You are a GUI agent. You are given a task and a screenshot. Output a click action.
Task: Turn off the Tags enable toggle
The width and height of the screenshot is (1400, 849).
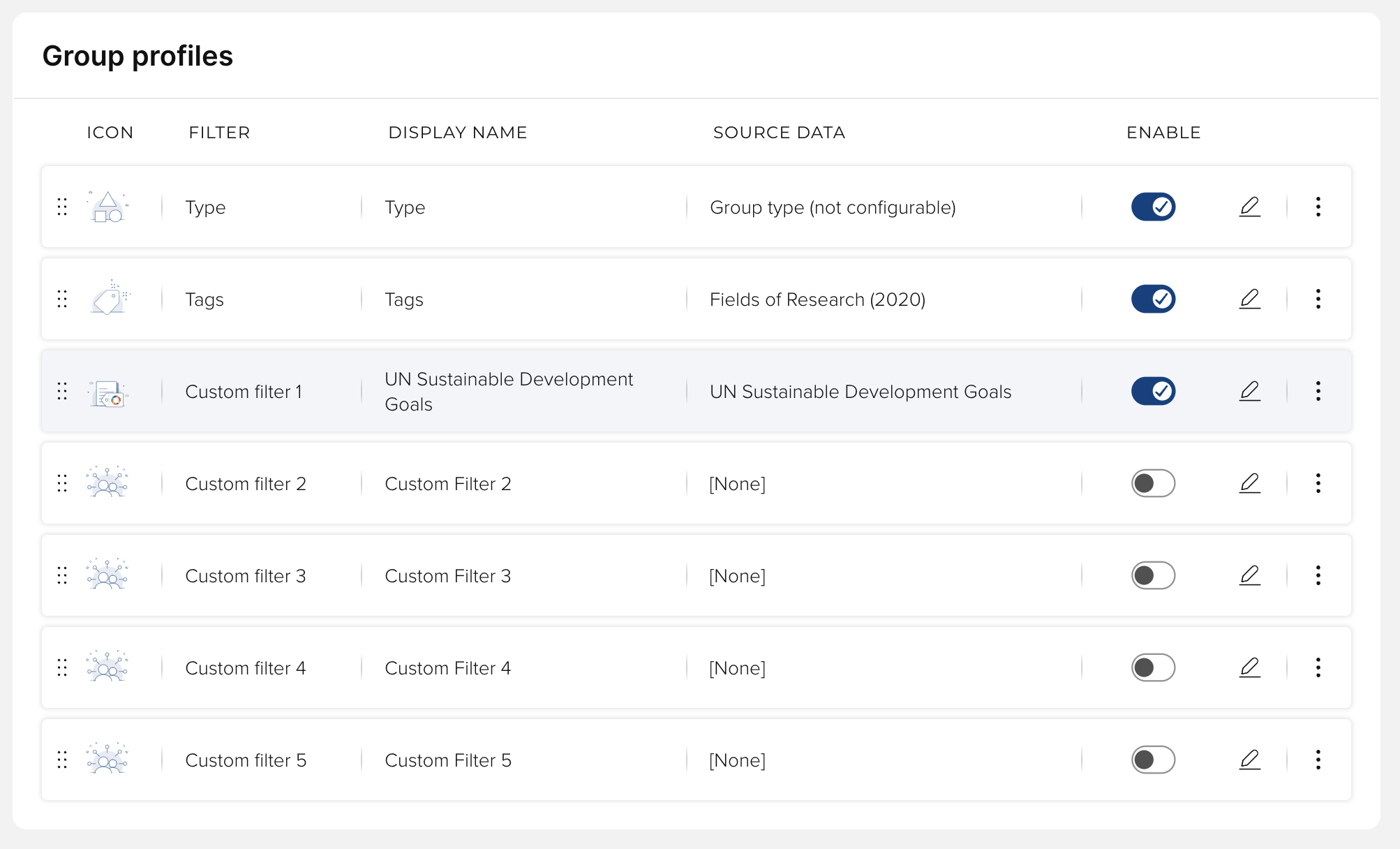(1153, 299)
